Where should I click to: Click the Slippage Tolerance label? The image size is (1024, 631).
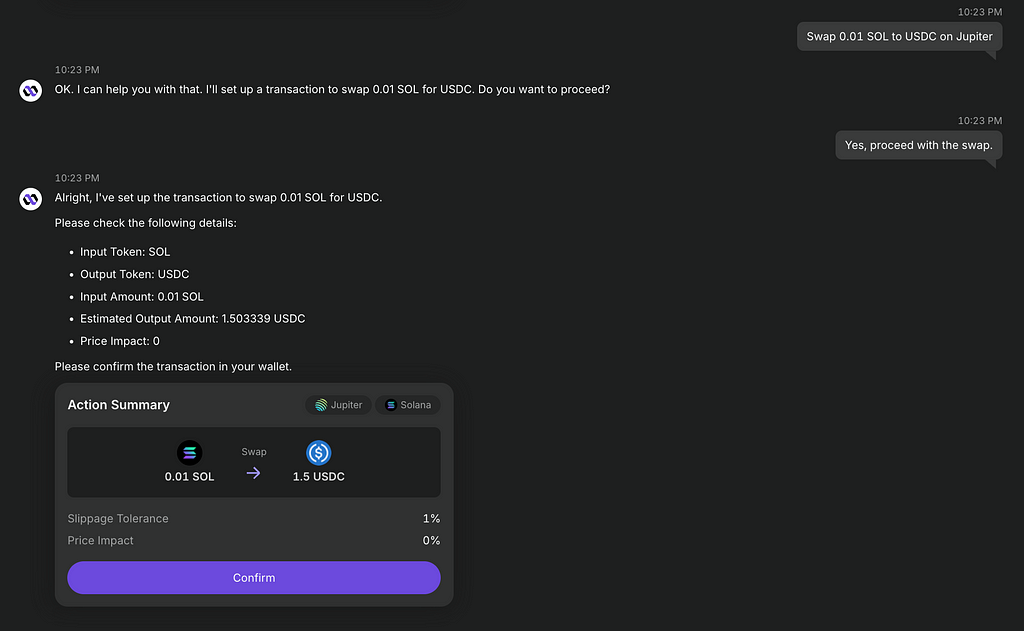tap(118, 519)
